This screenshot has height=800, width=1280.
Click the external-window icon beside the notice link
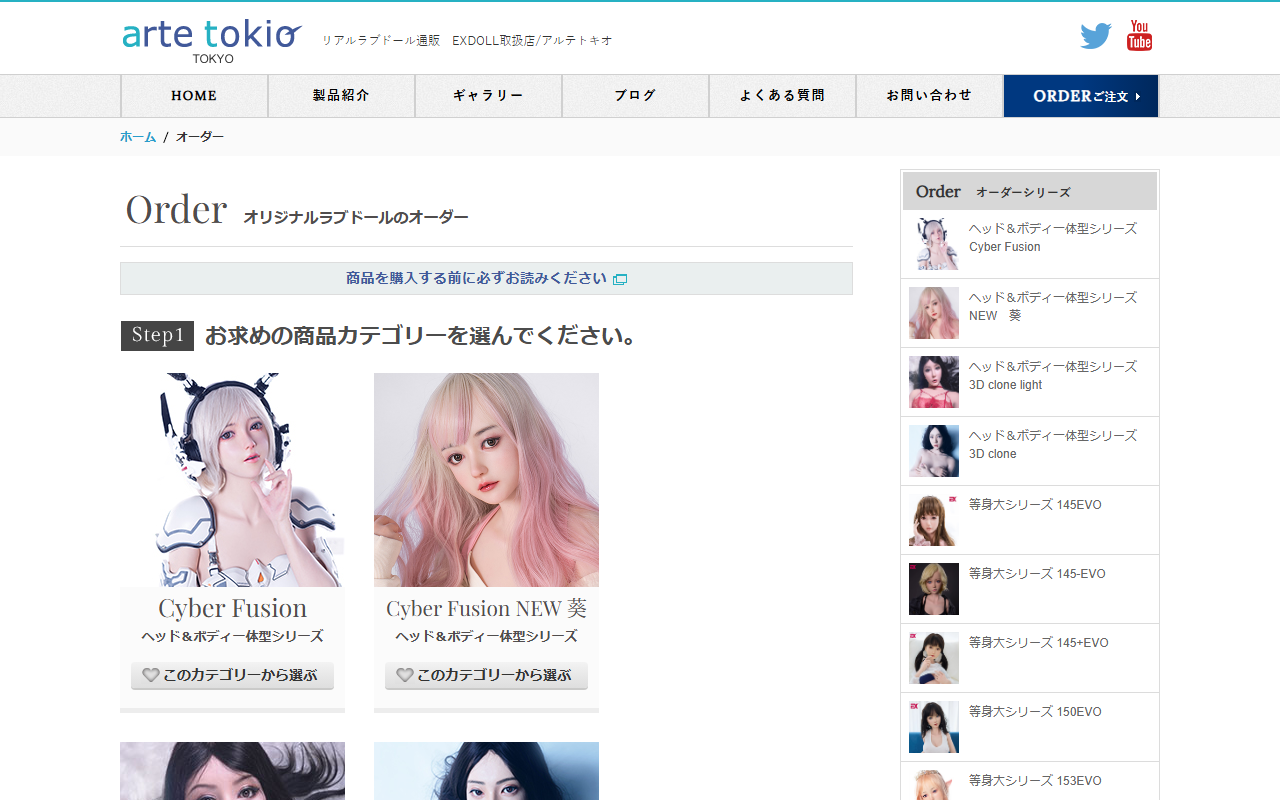click(620, 279)
